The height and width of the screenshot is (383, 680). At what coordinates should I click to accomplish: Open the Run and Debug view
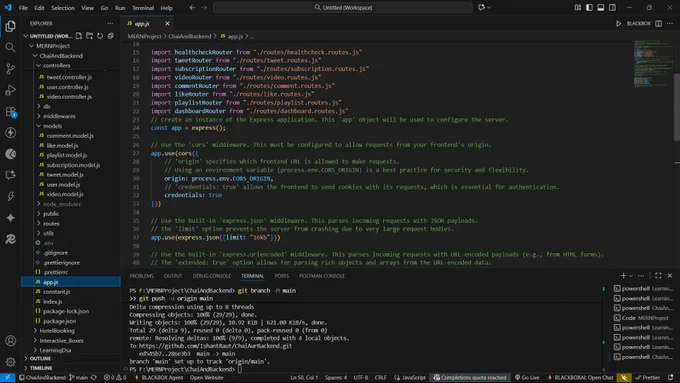10,90
